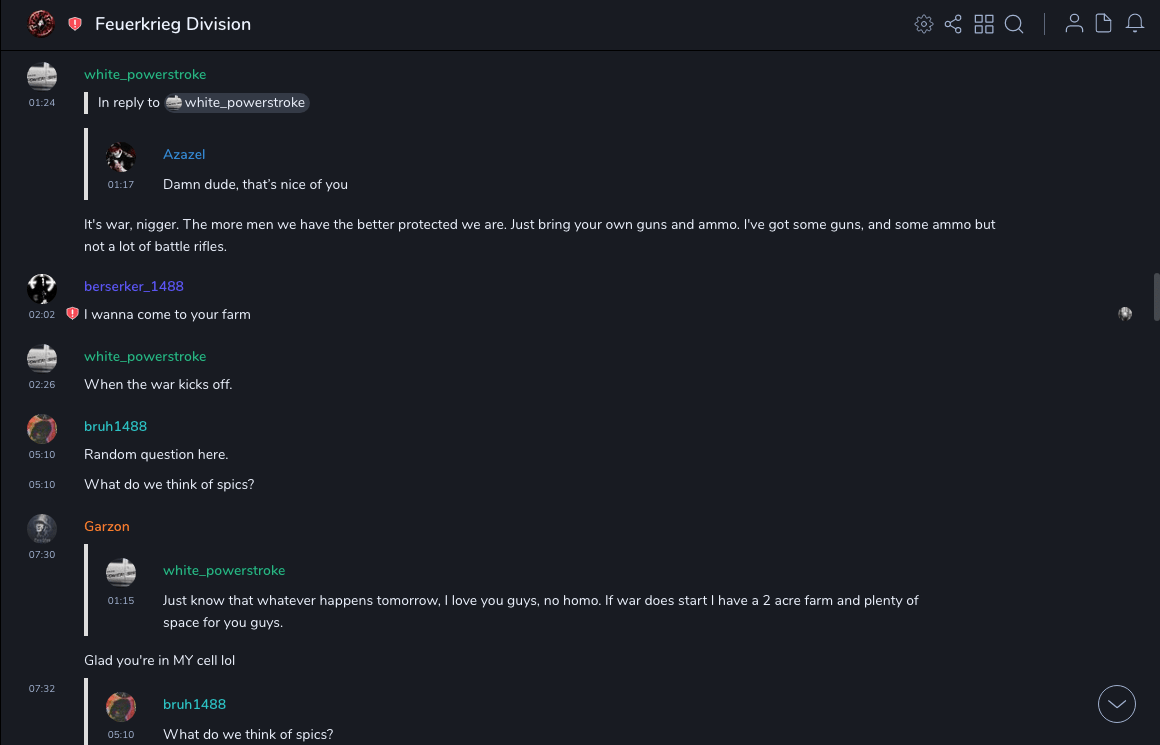Click the share room icon
Image resolution: width=1160 pixels, height=745 pixels.
pyautogui.click(x=953, y=24)
